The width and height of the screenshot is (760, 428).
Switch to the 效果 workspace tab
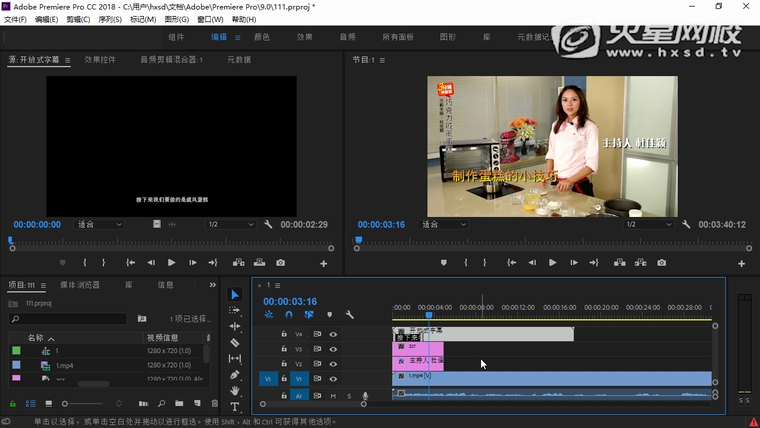[x=304, y=37]
